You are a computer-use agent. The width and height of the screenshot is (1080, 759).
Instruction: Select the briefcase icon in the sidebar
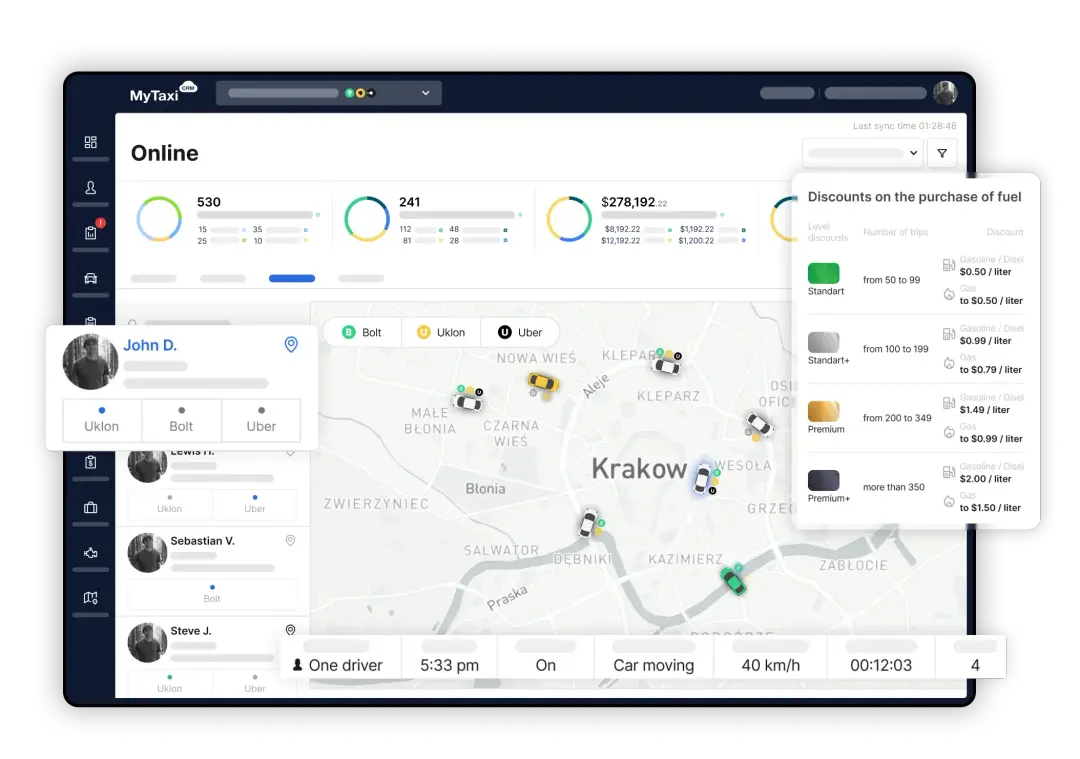90,508
